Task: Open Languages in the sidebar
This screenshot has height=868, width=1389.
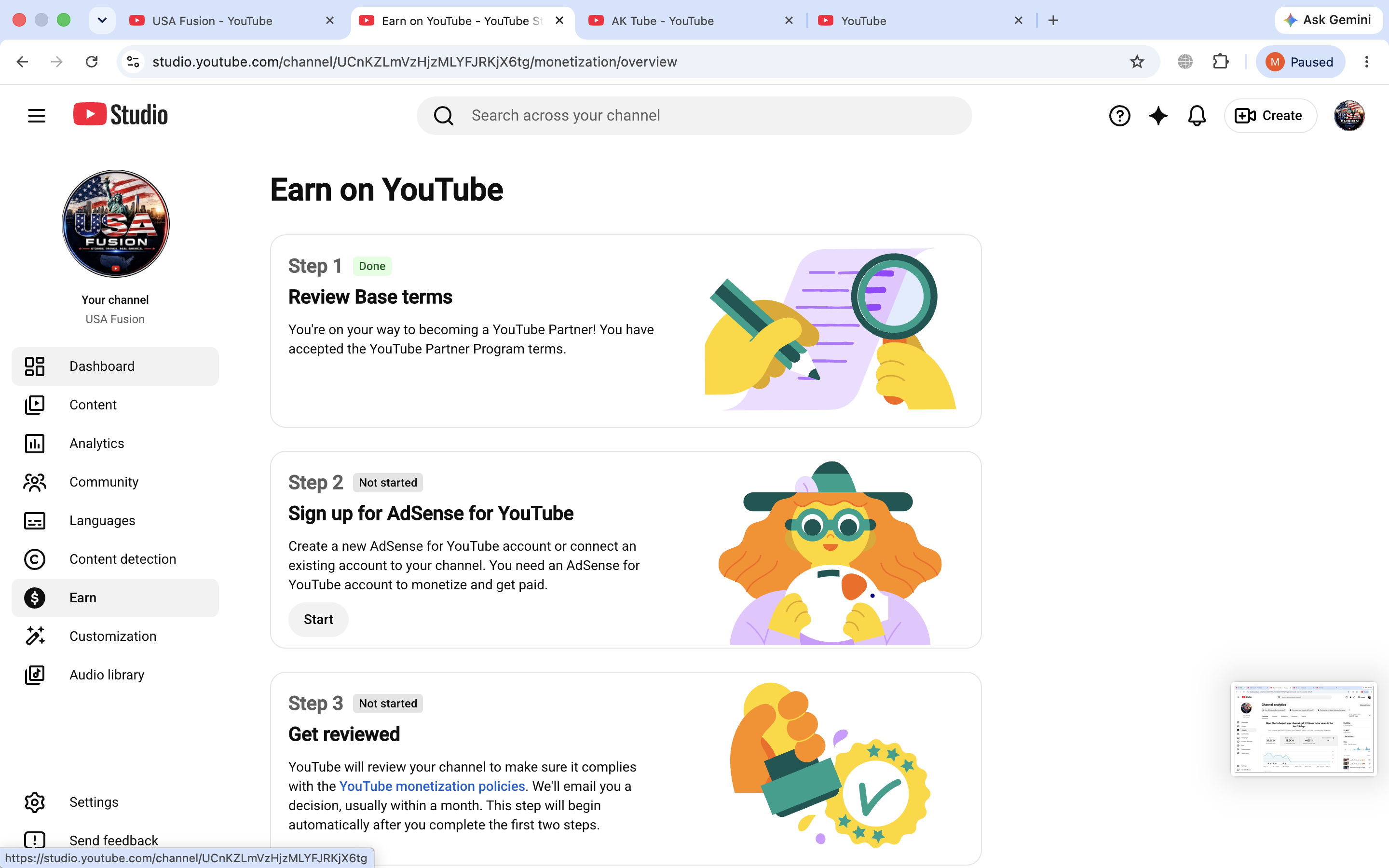Action: coord(115,521)
